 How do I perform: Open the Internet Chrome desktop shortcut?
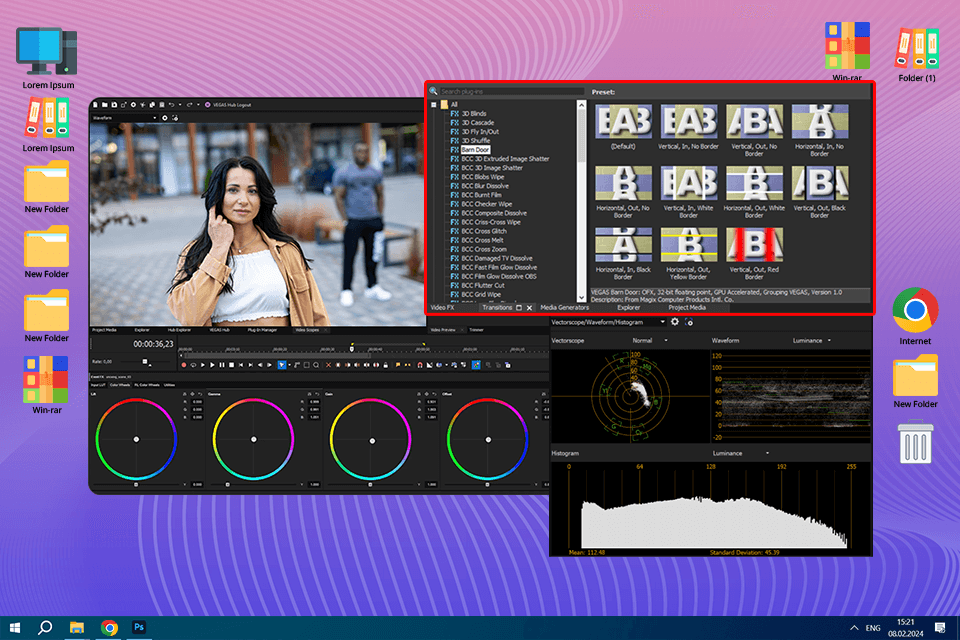point(915,316)
